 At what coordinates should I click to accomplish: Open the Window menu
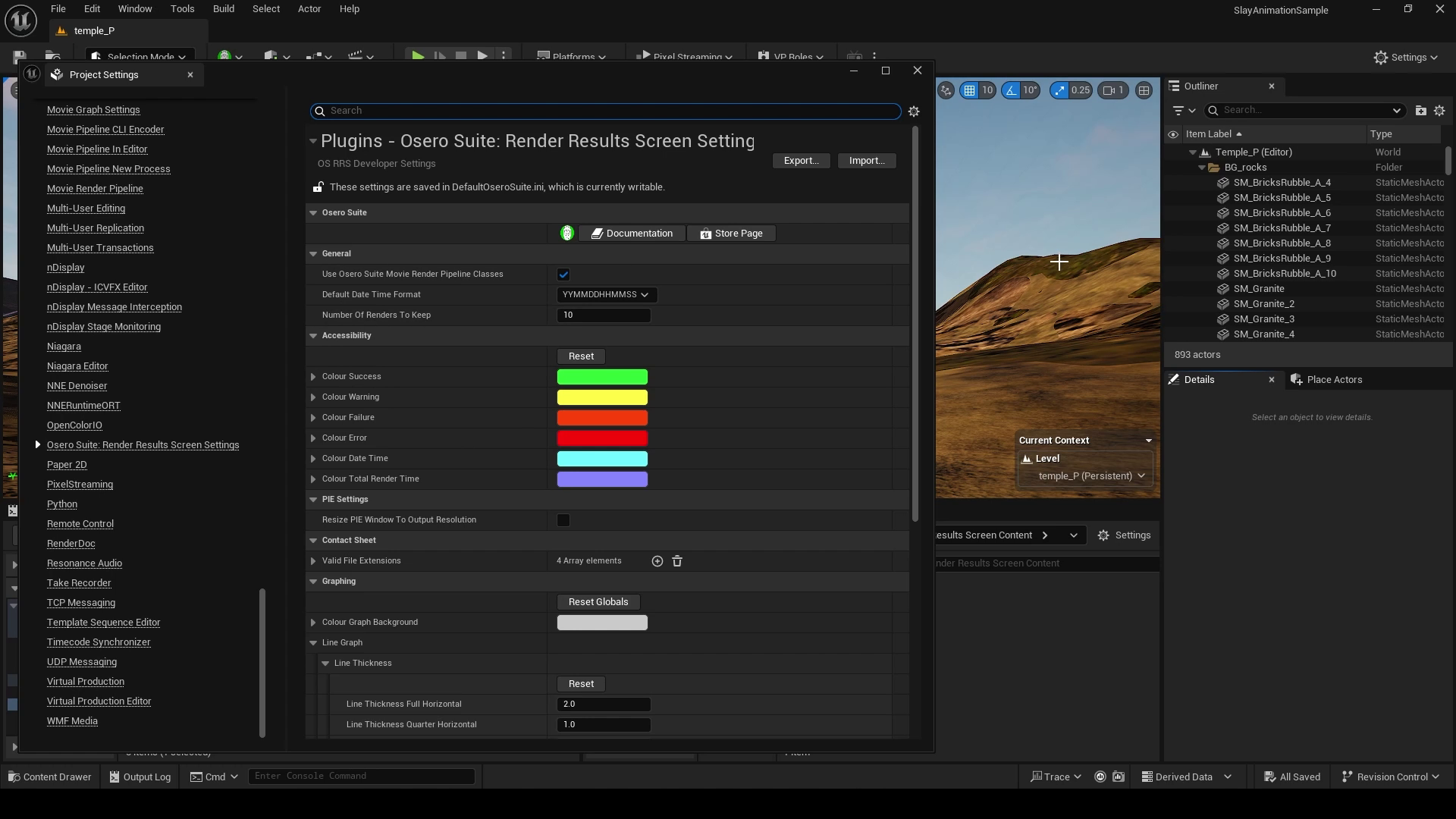(135, 9)
